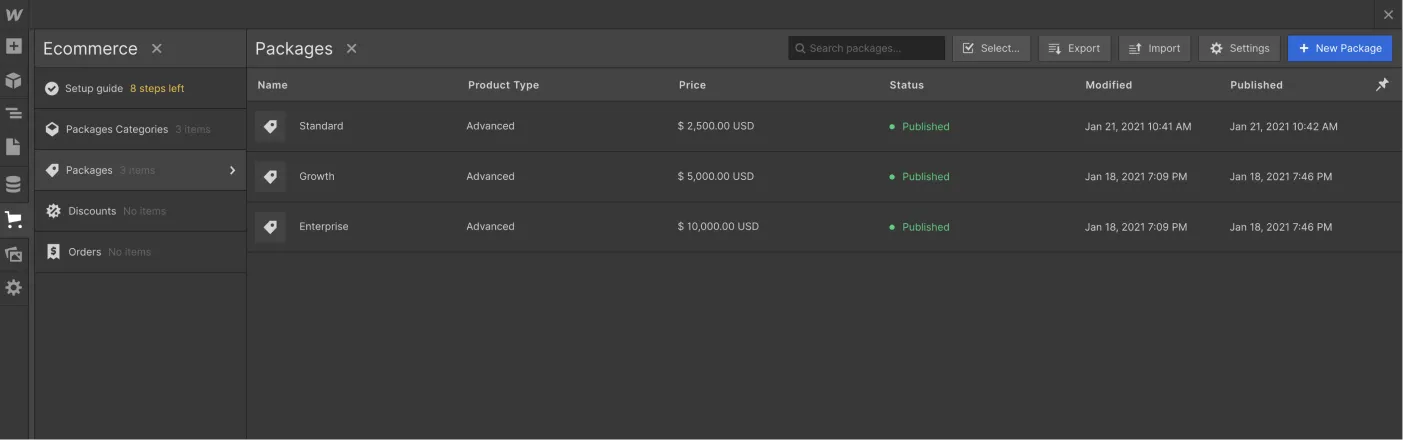Open the Add elements panel

pyautogui.click(x=14, y=46)
